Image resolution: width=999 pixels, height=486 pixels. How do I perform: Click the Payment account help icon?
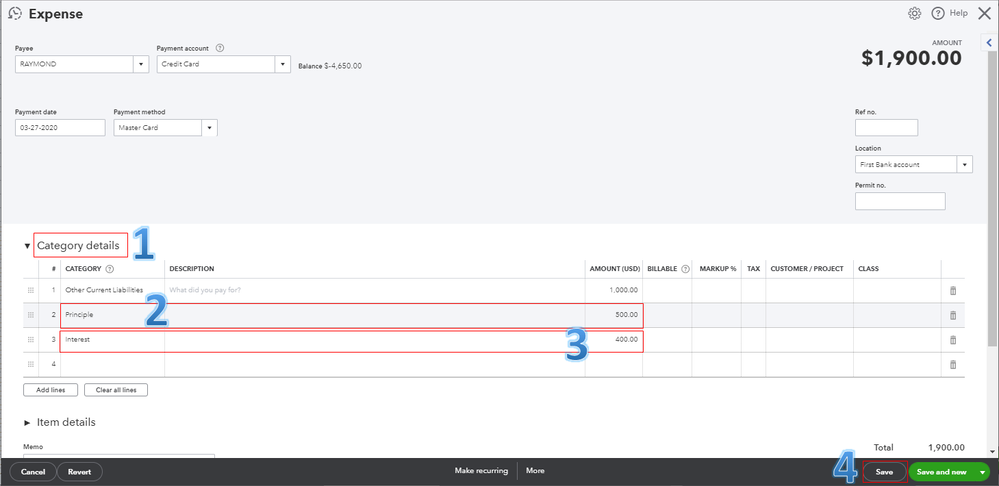click(220, 48)
